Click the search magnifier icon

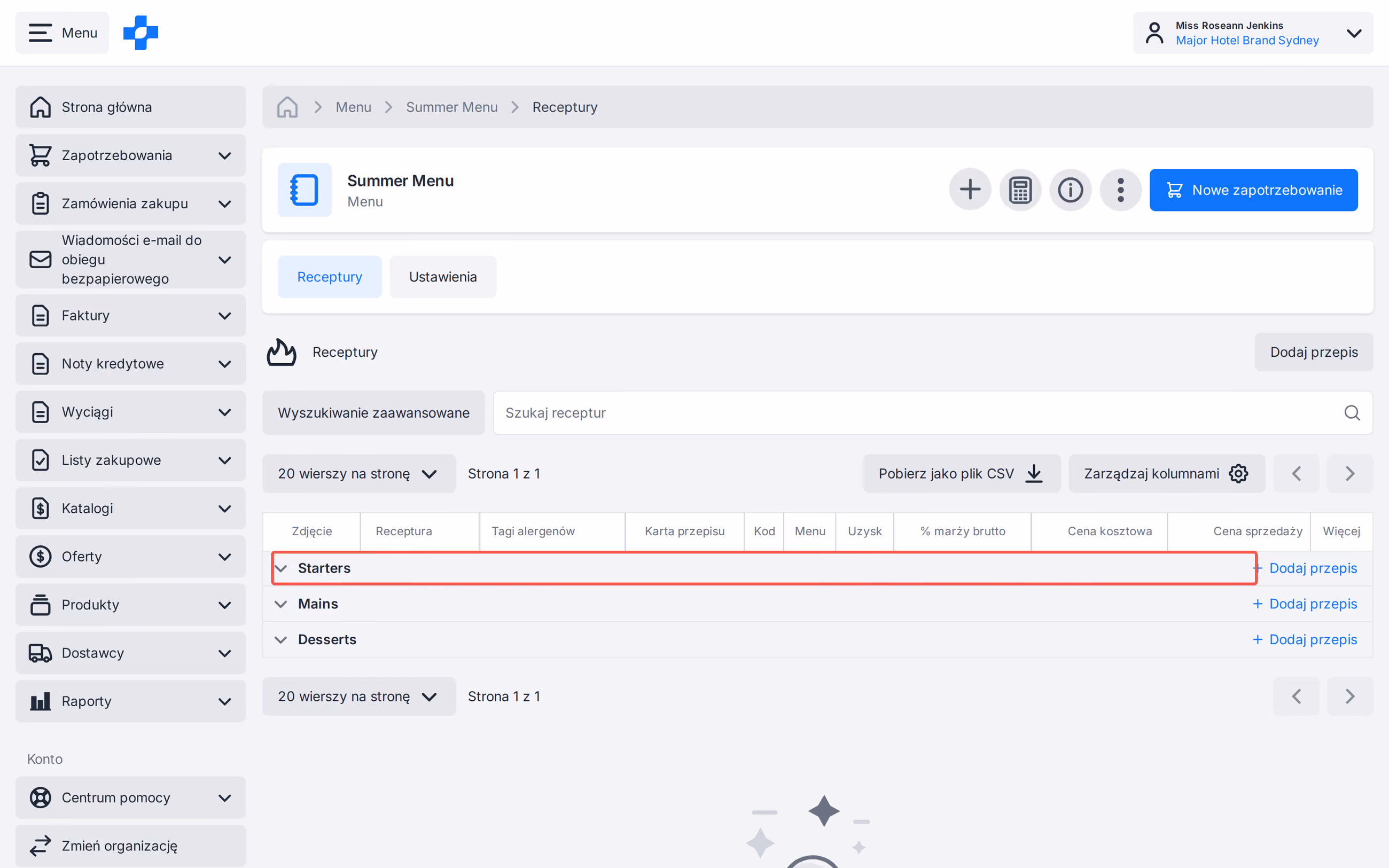pos(1352,413)
